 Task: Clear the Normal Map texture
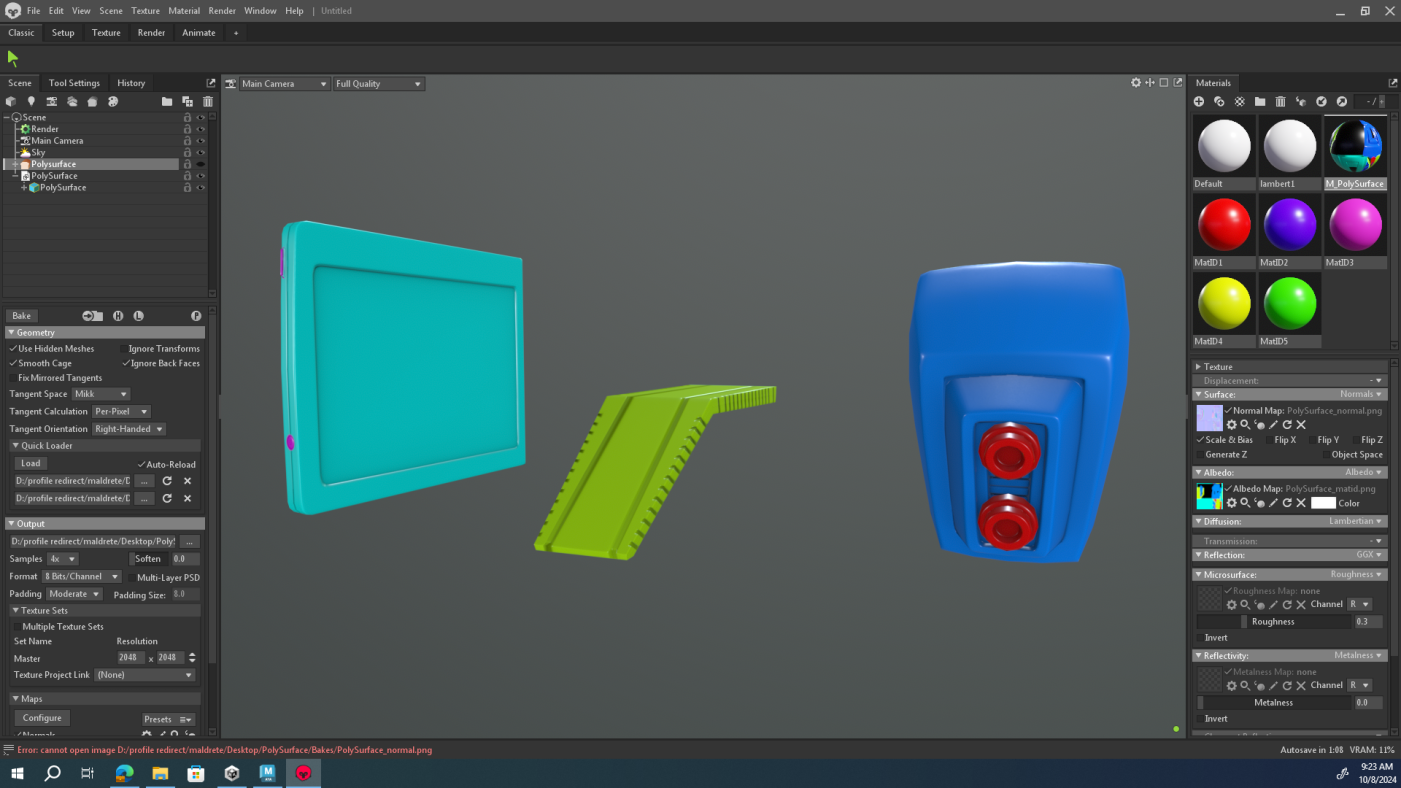(x=1301, y=425)
